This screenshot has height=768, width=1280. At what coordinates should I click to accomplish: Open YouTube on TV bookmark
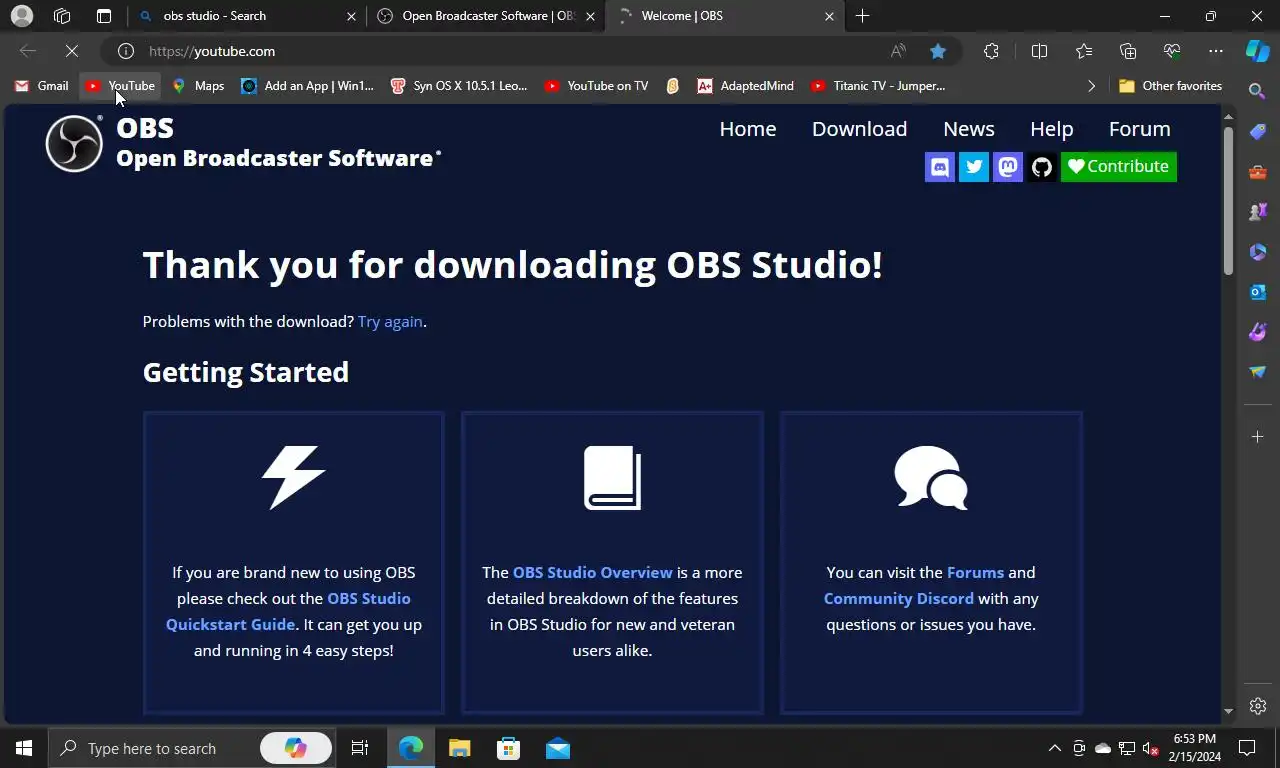click(x=596, y=86)
